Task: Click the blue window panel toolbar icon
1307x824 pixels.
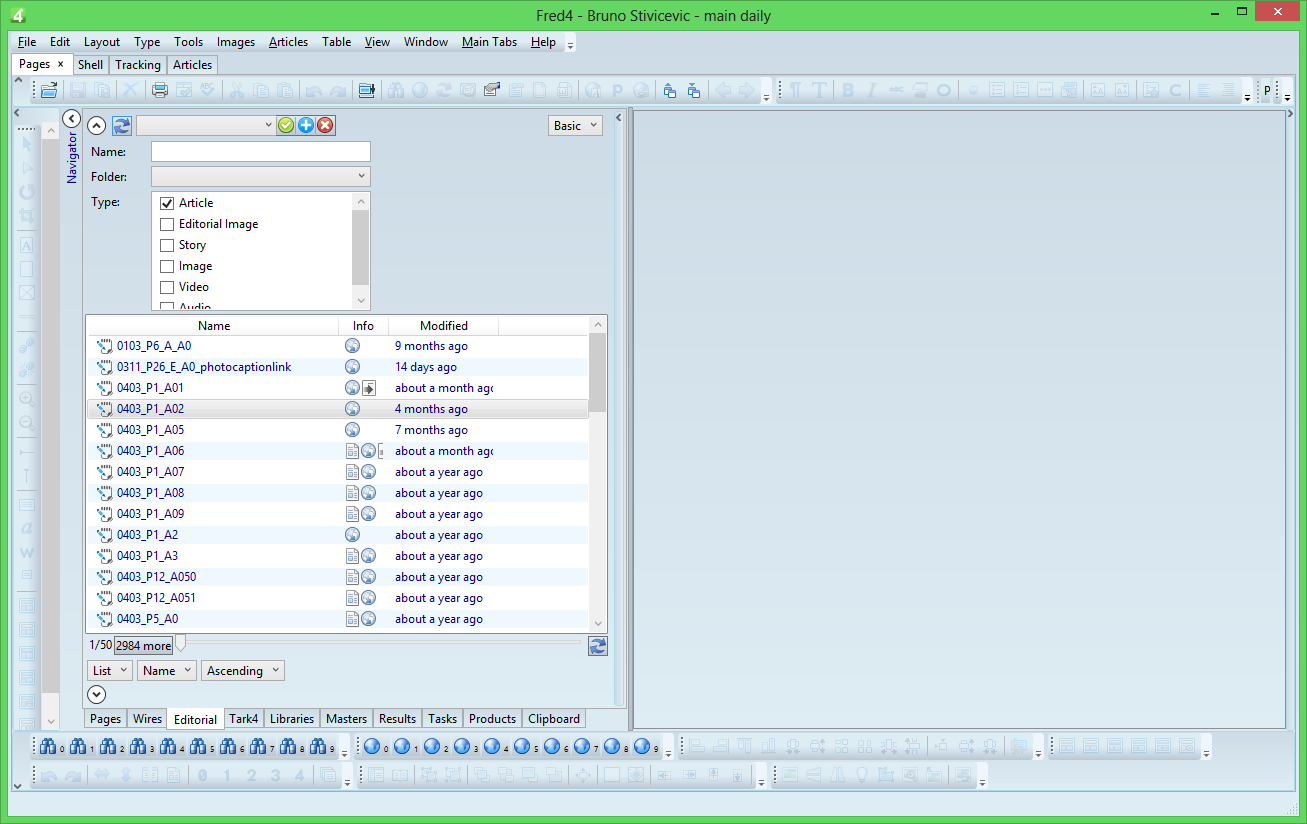Action: coord(366,90)
